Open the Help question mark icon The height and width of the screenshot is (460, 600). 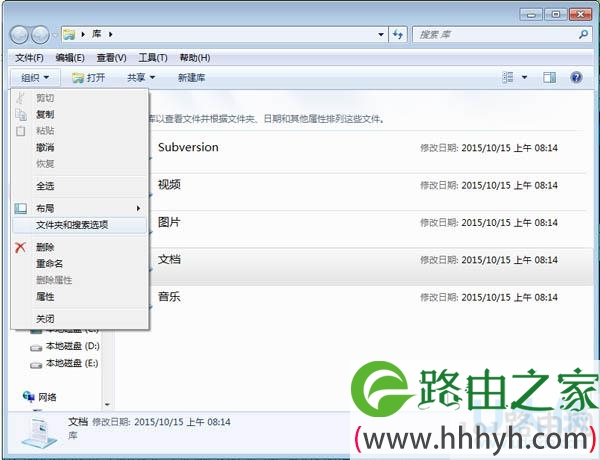[576, 78]
